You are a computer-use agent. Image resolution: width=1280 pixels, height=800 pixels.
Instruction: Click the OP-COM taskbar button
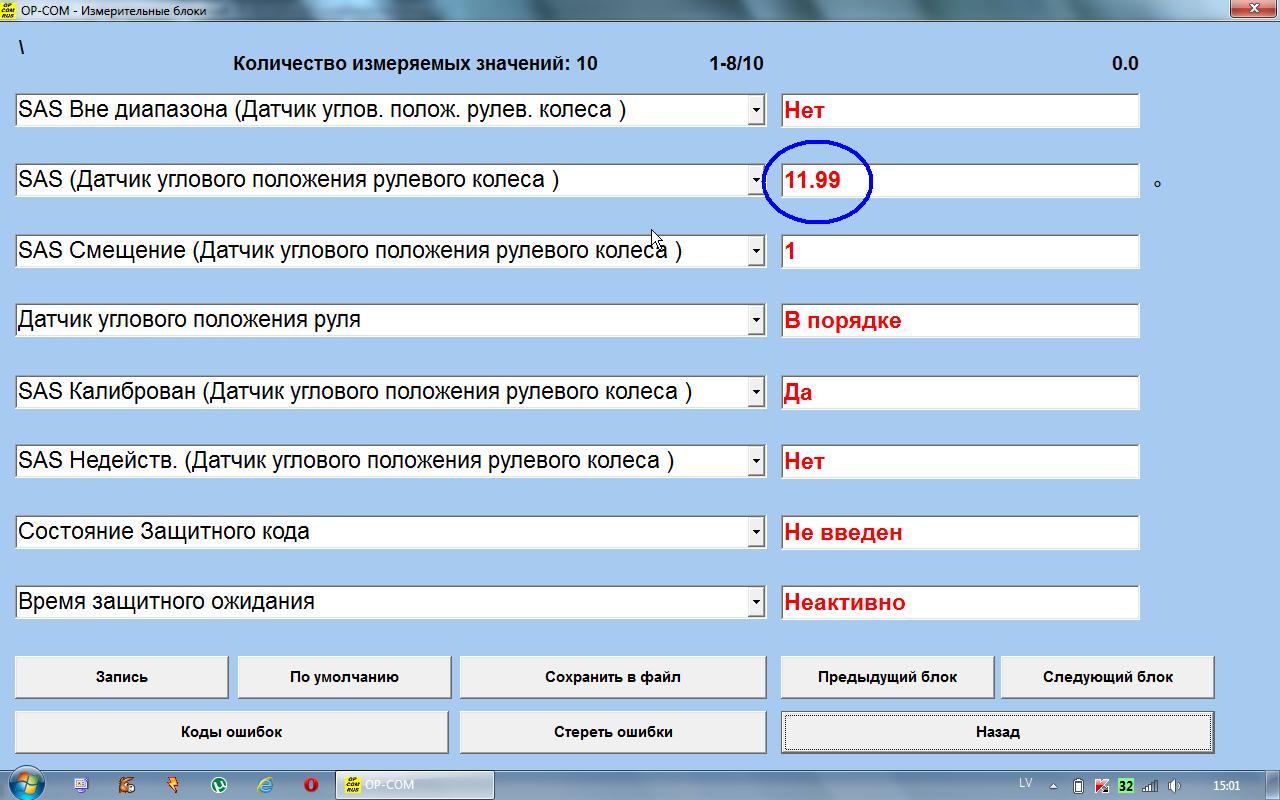tap(414, 785)
